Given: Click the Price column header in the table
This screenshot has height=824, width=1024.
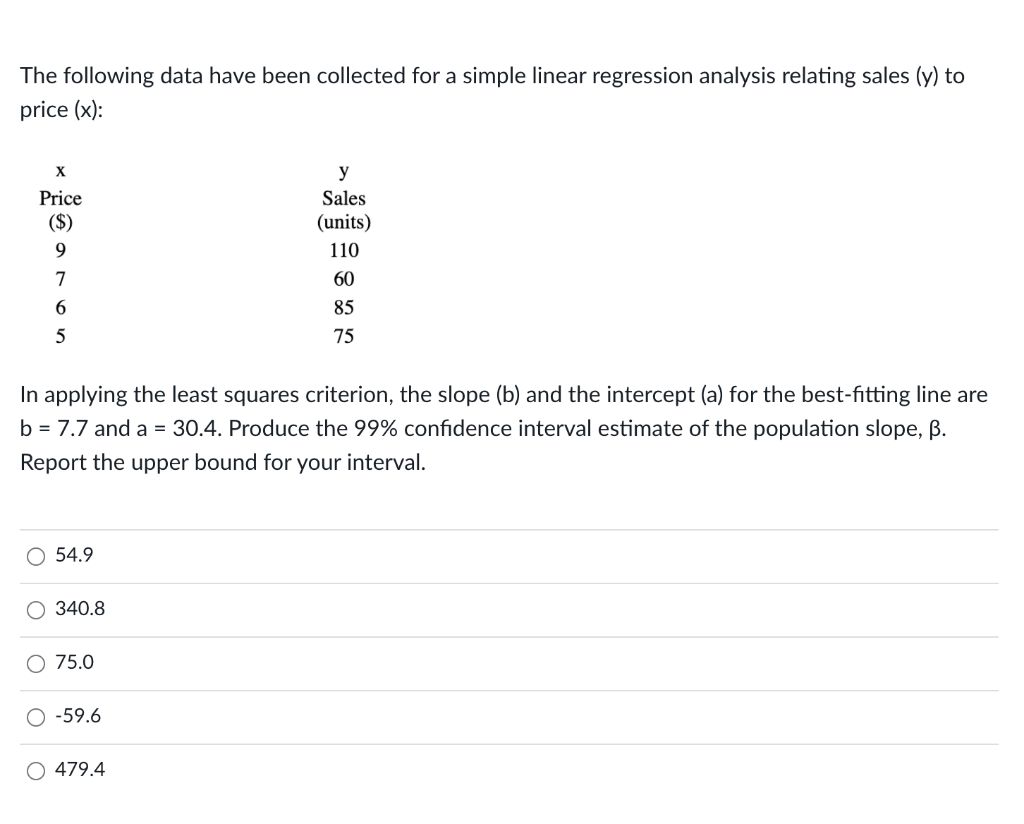Looking at the screenshot, I should click(60, 198).
